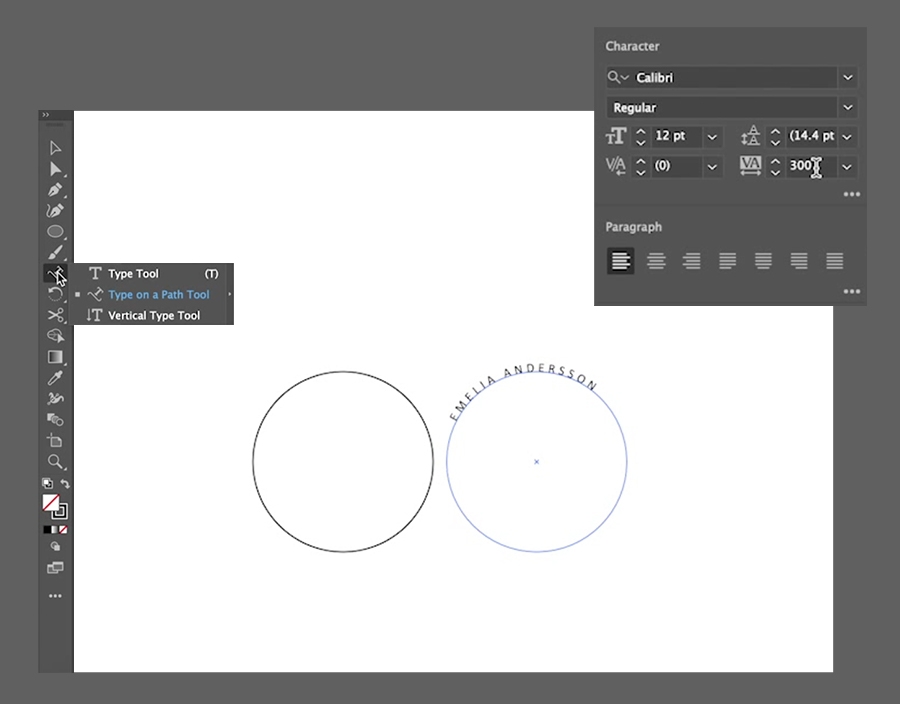Select the Pen tool
Viewport: 900px width, 704px height.
pos(55,189)
